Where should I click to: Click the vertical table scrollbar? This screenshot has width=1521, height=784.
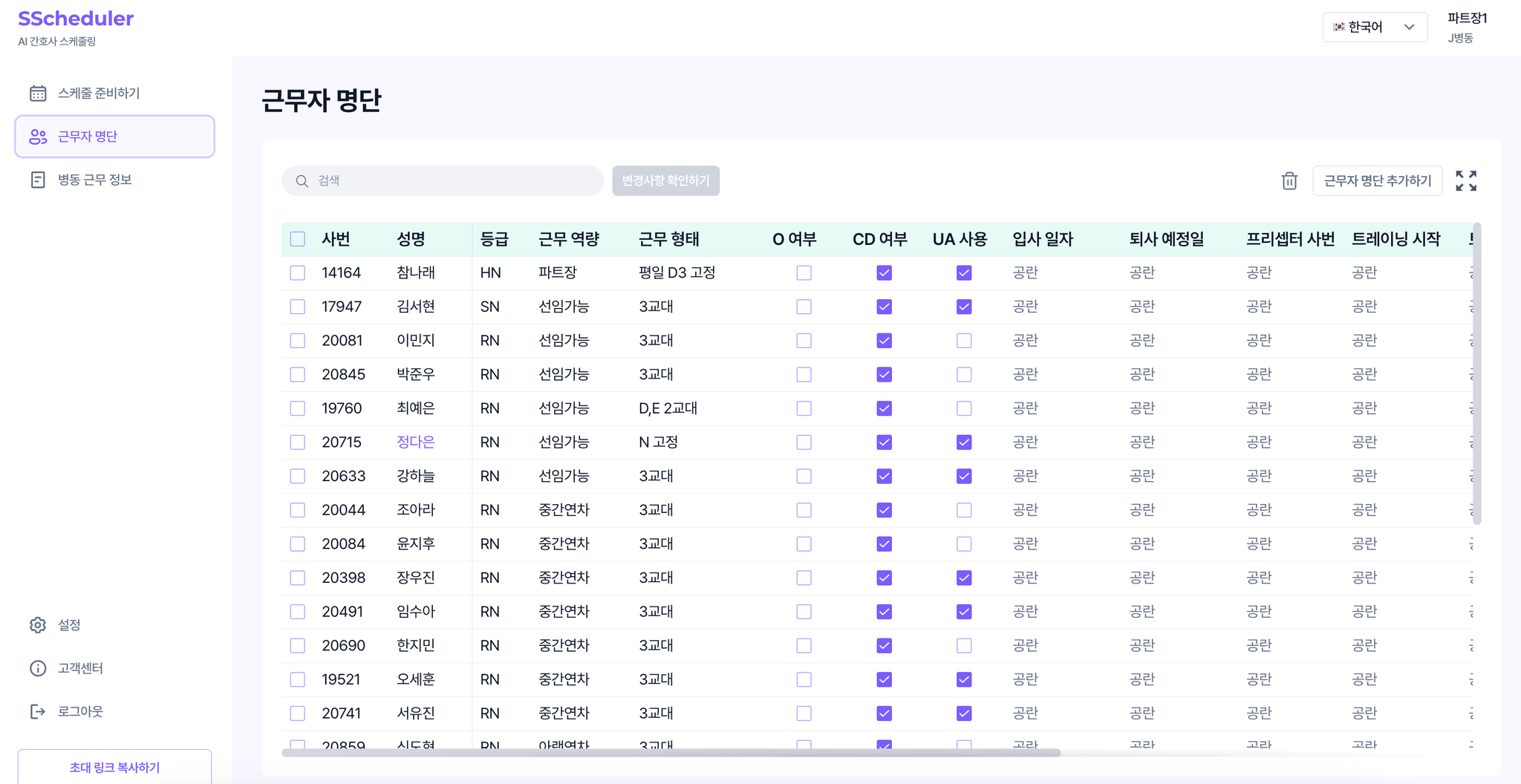pos(1477,373)
